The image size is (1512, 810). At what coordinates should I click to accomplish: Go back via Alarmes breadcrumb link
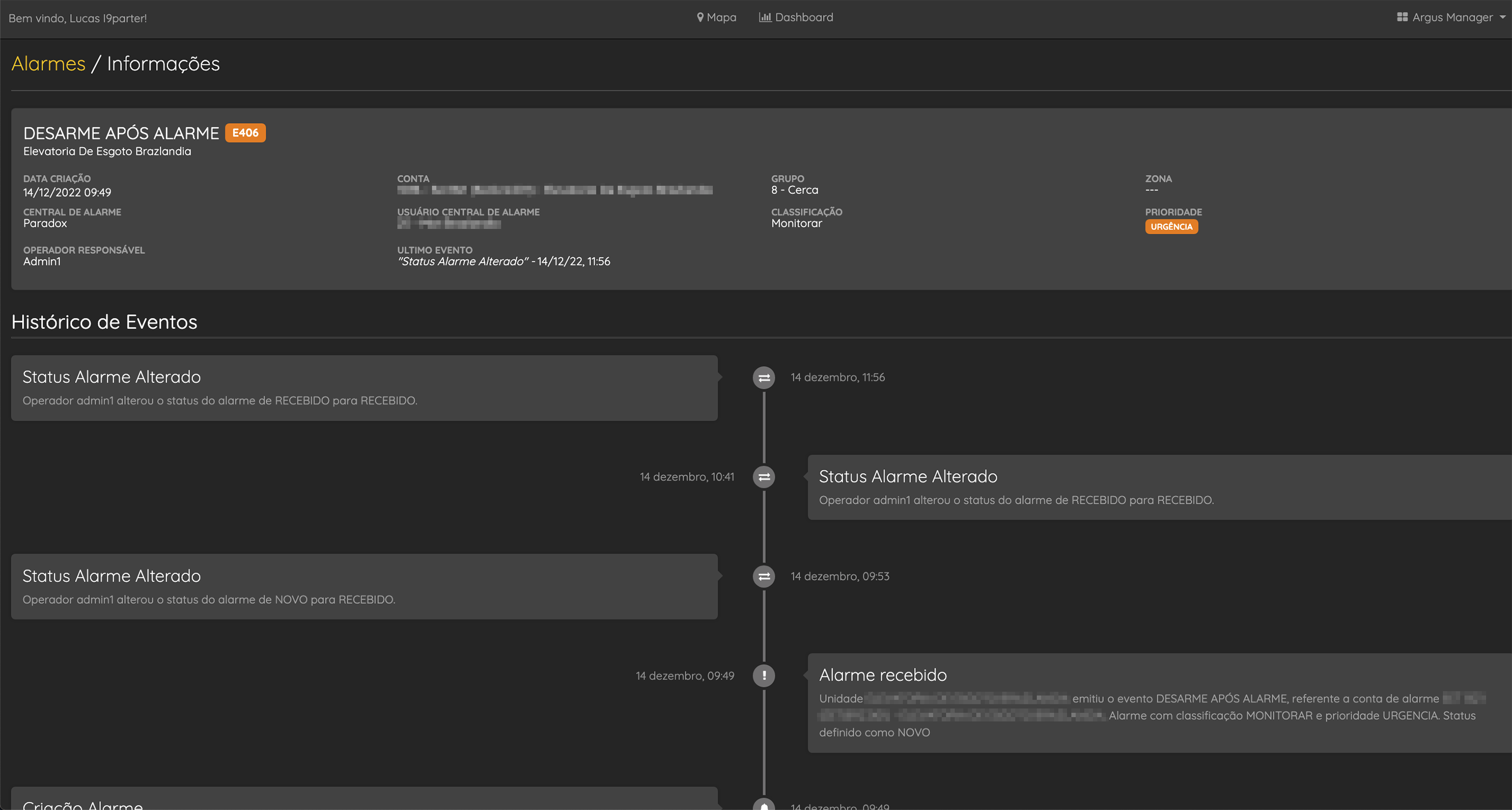(x=48, y=63)
